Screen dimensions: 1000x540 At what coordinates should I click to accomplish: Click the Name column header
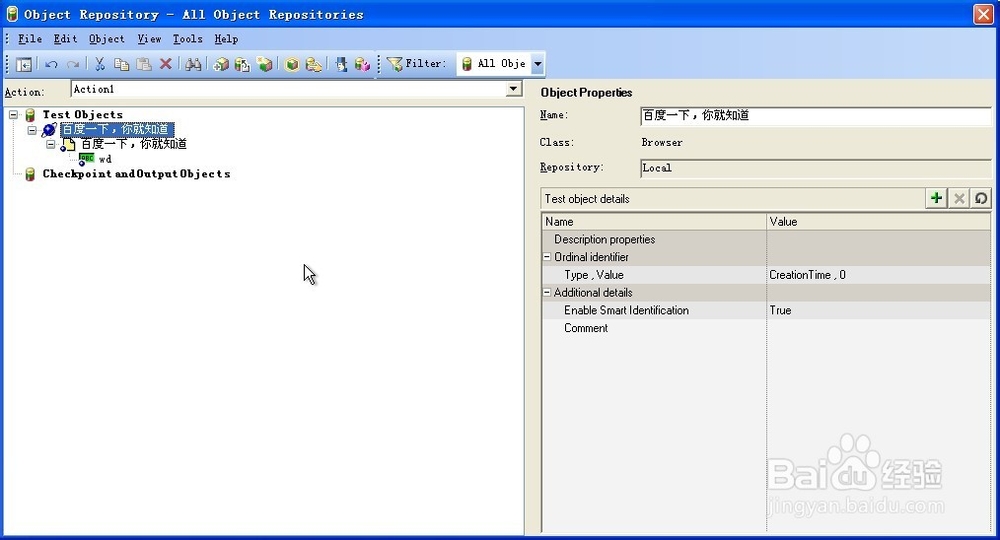(654, 222)
